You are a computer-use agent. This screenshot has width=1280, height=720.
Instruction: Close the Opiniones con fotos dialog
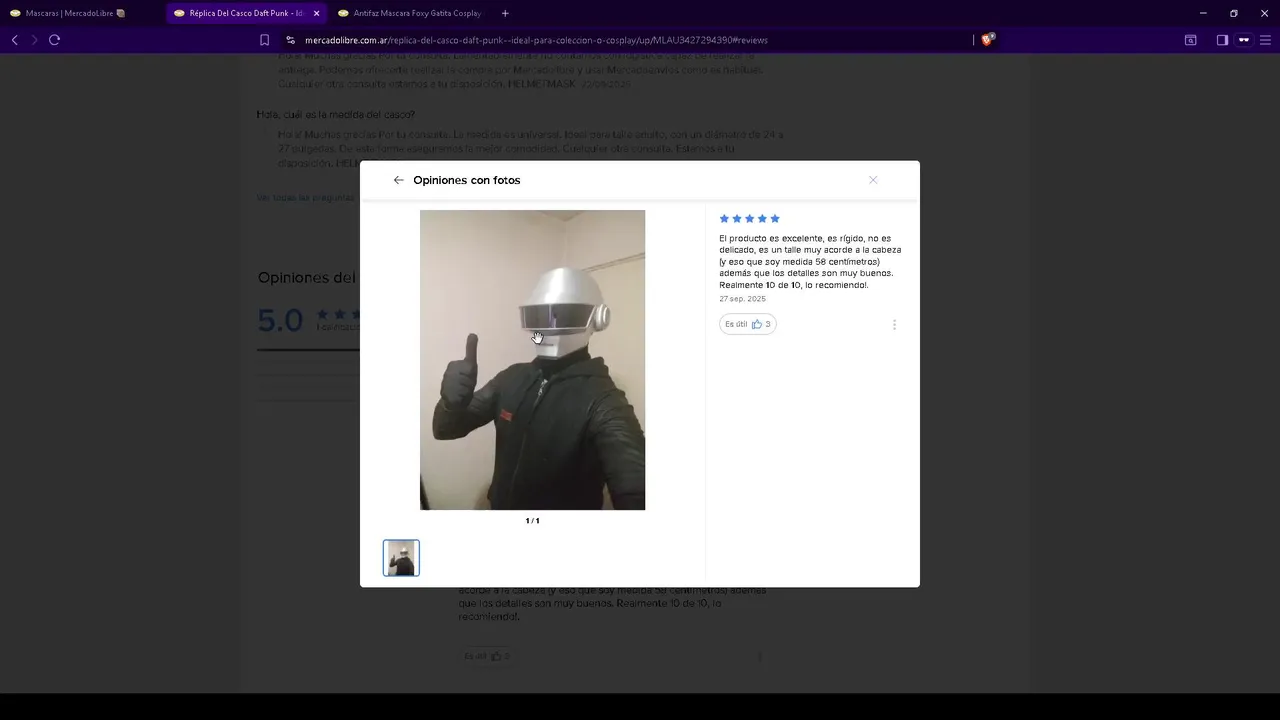pyautogui.click(x=873, y=180)
